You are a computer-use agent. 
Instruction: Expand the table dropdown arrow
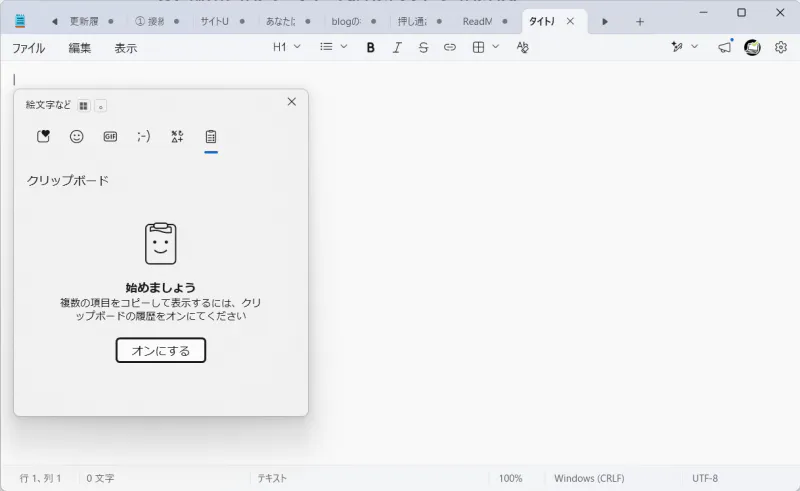495,47
